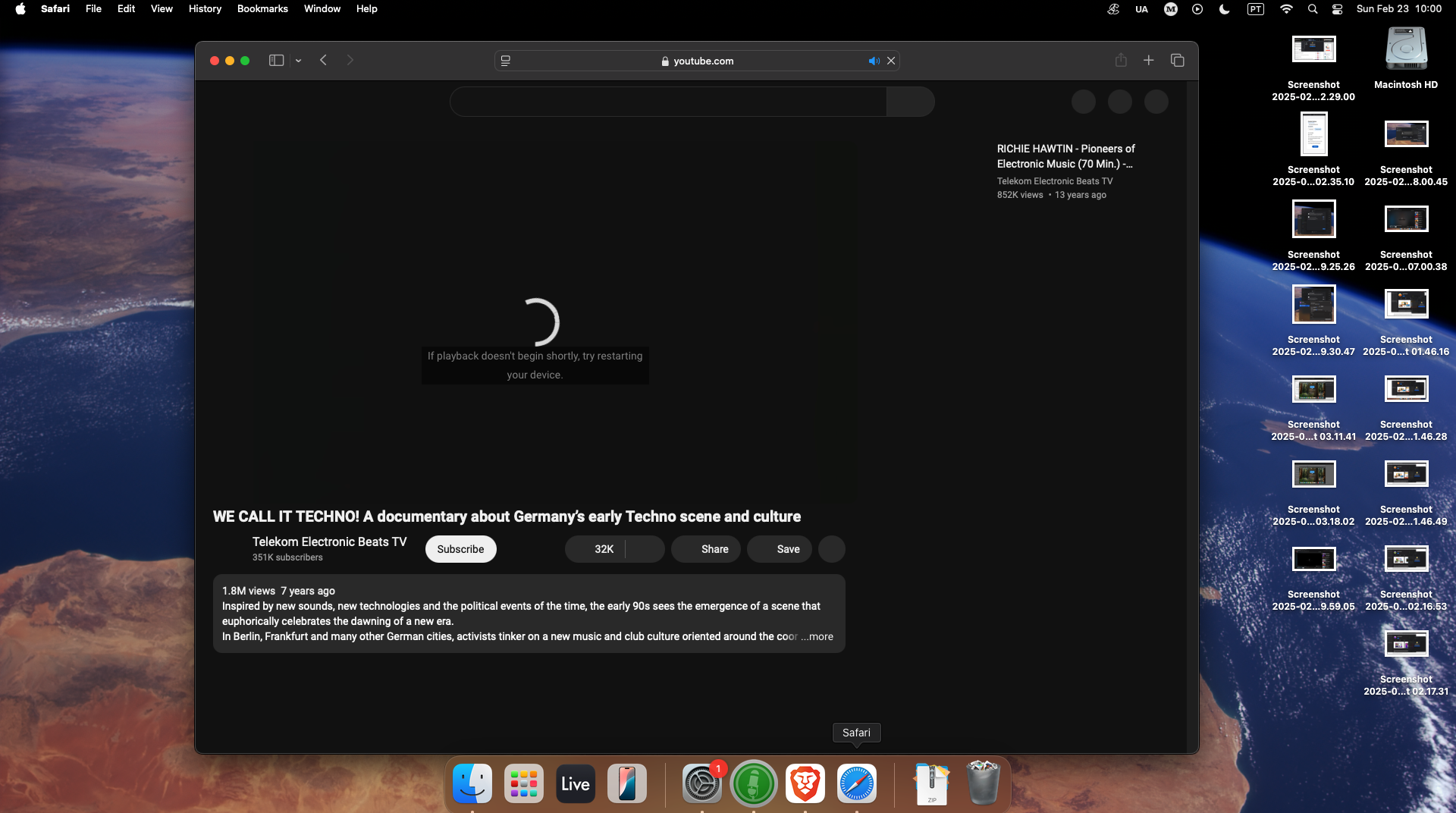Open the View menu
Viewport: 1456px width, 813px height.
pyautogui.click(x=162, y=8)
